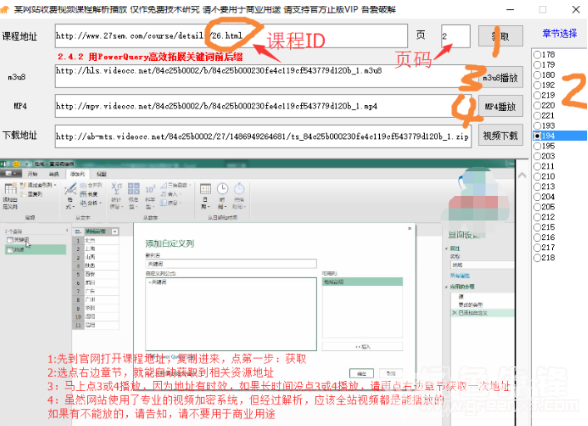Click the Scientific 10² icon in ribbon
588x426 pixels.
tap(150, 190)
